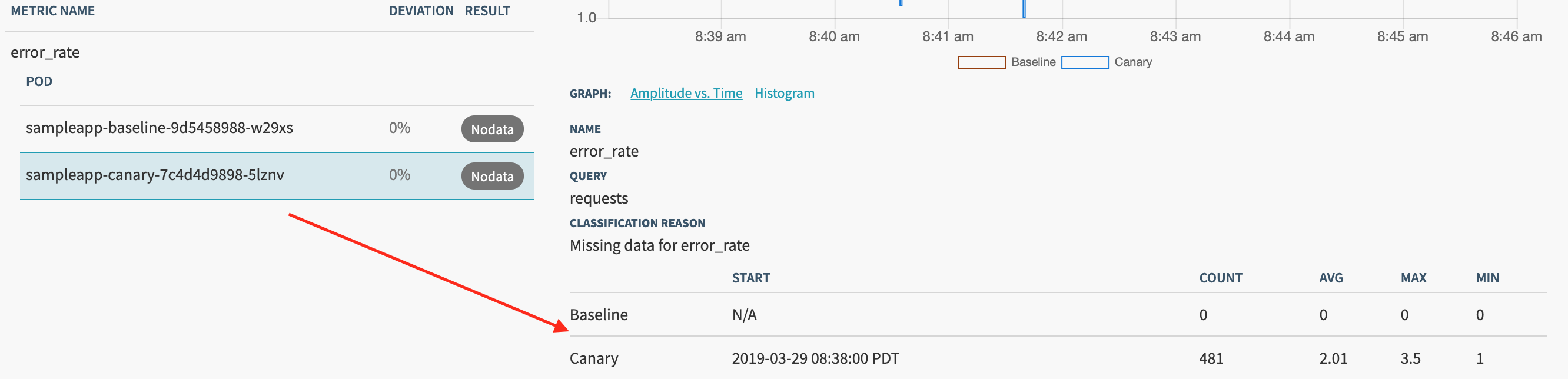Image resolution: width=1568 pixels, height=379 pixels.
Task: Select the Amplitude vs. Time graph tab
Action: coord(686,93)
